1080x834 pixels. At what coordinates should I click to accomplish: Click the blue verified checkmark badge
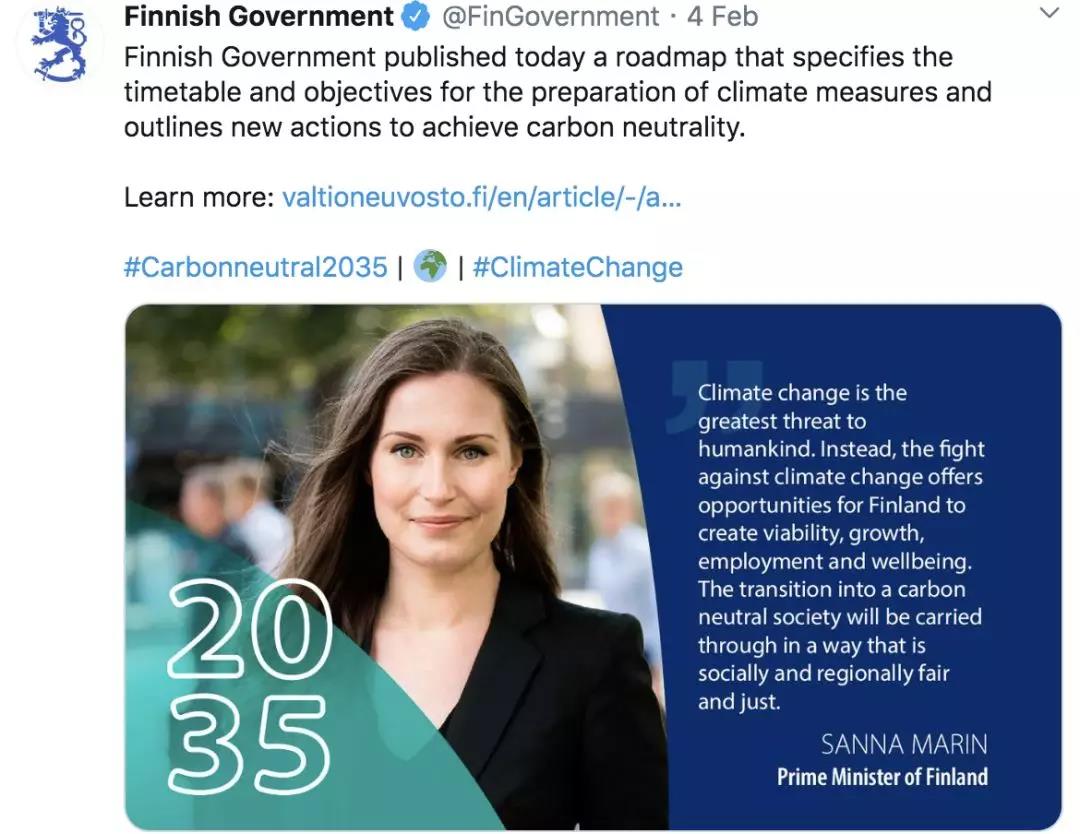coord(415,17)
